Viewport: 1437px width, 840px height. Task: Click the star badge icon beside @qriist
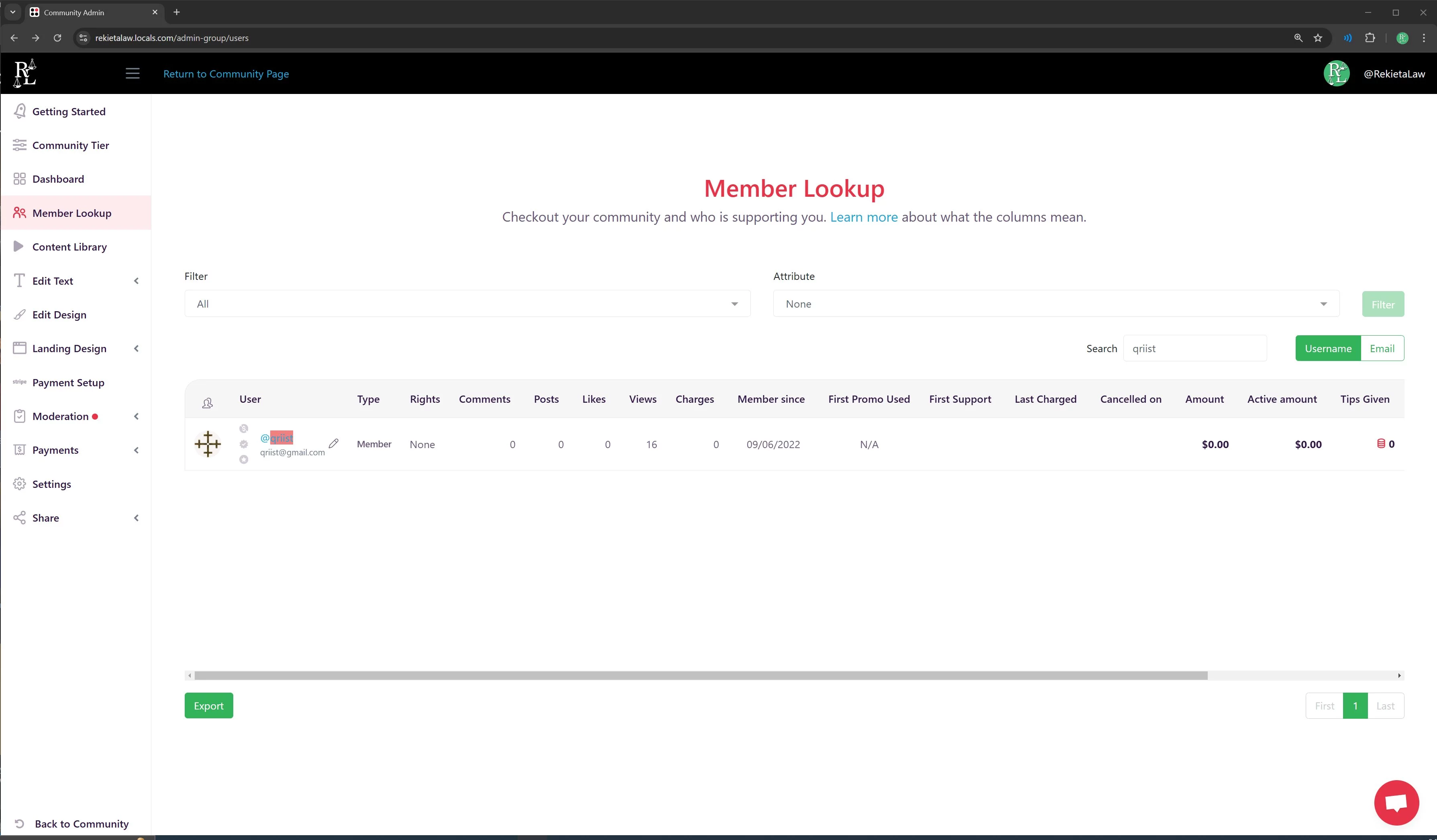(243, 460)
